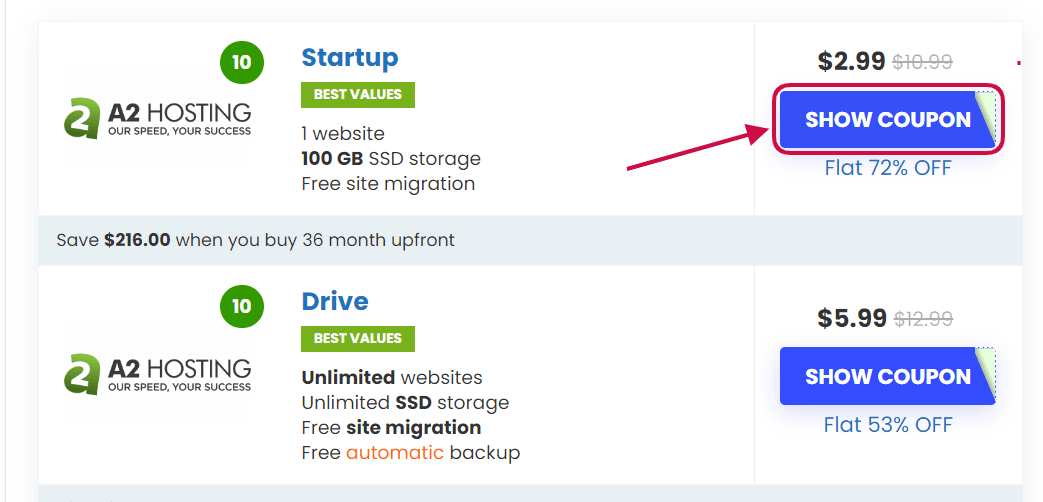Viewport: 1043px width, 502px height.
Task: Click the green 10 rating badge on Startup
Action: [241, 63]
